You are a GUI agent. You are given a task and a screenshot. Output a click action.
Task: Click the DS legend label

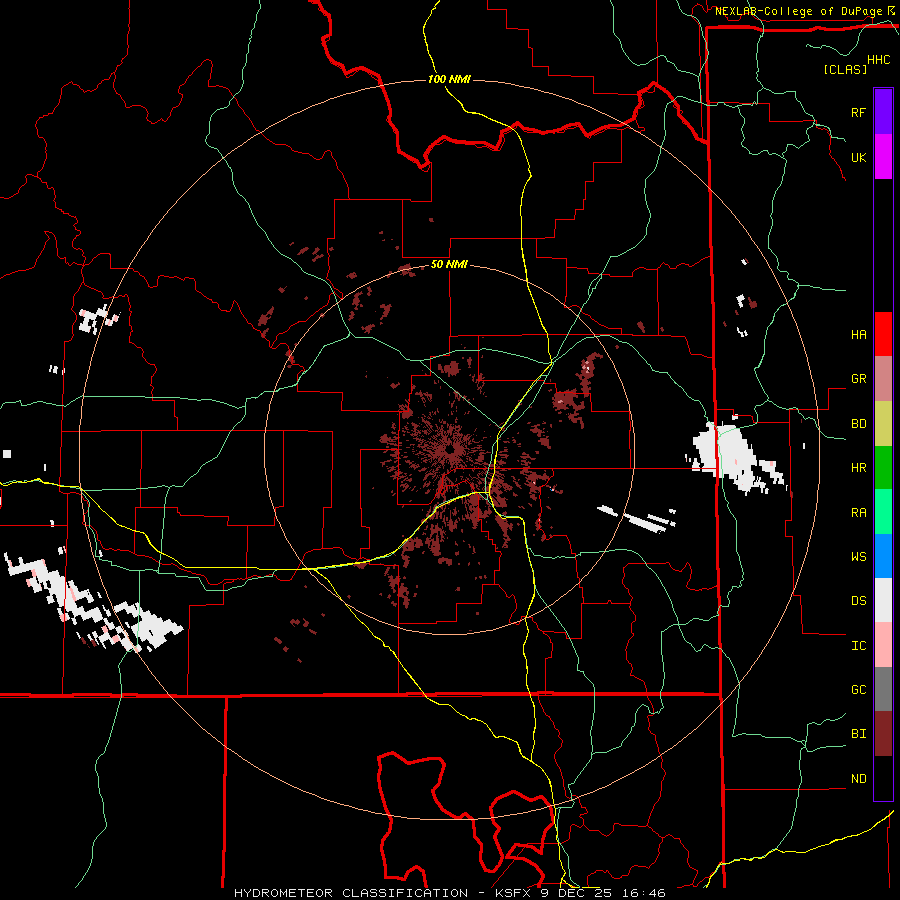858,601
